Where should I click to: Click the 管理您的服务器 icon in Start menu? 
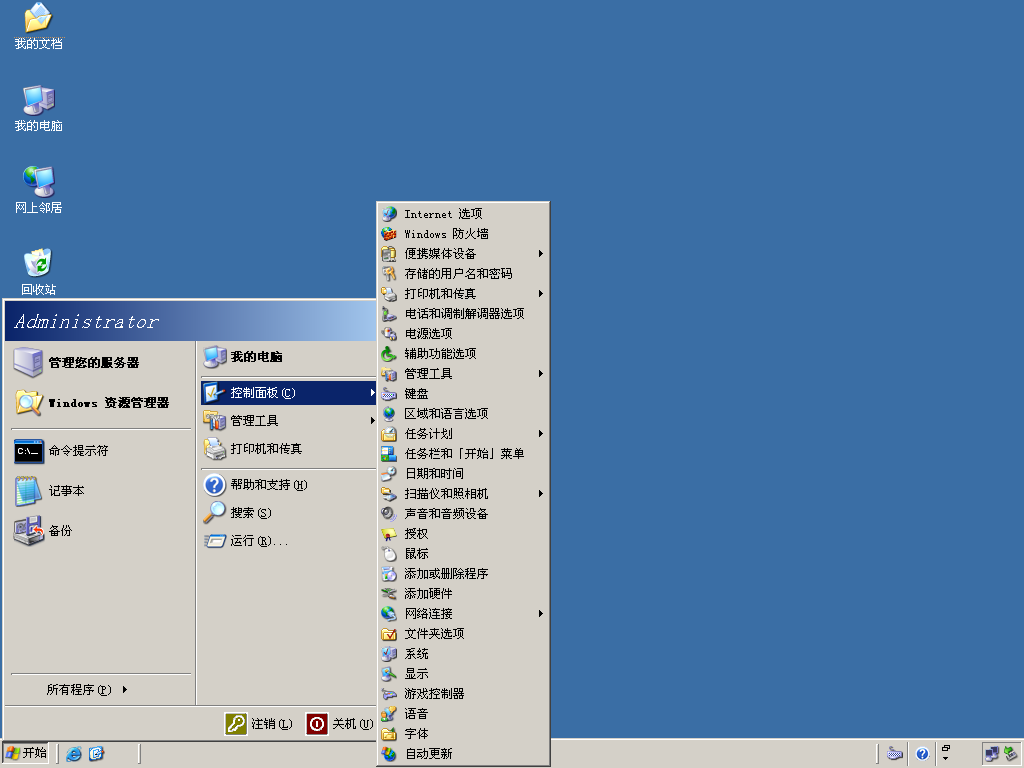(x=29, y=362)
